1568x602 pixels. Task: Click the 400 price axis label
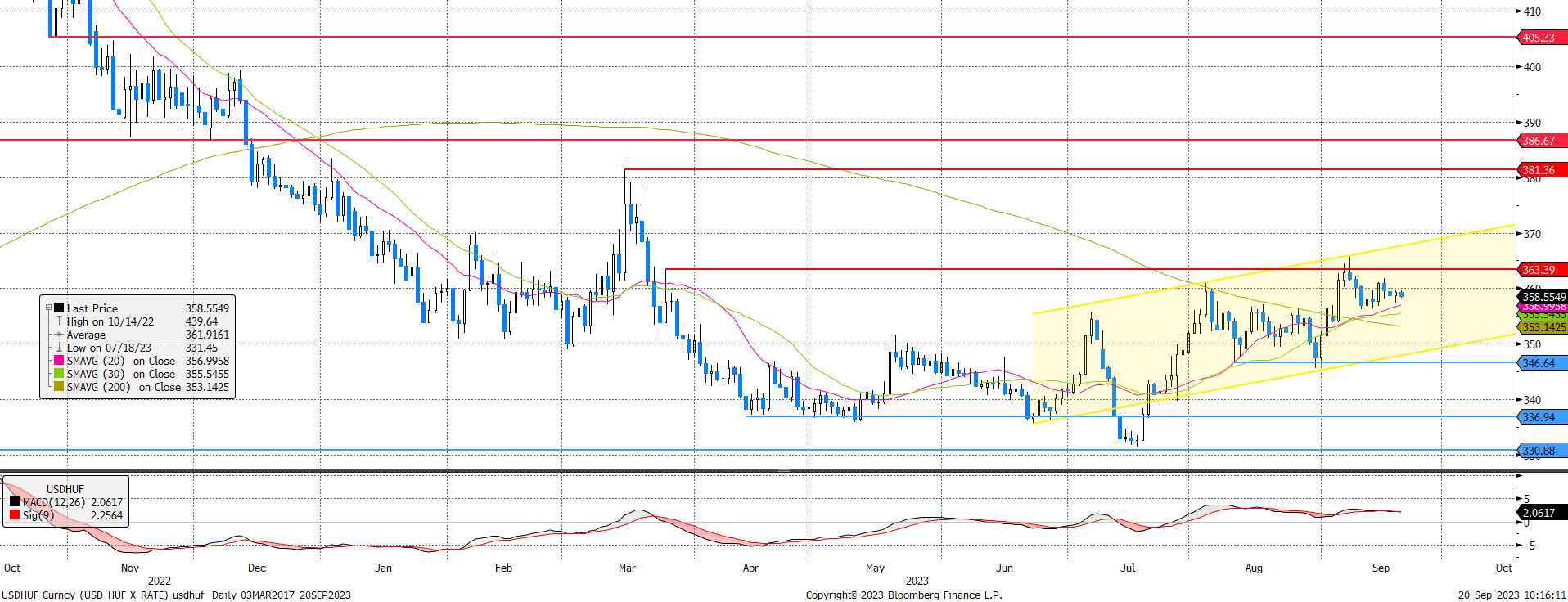pyautogui.click(x=1532, y=67)
